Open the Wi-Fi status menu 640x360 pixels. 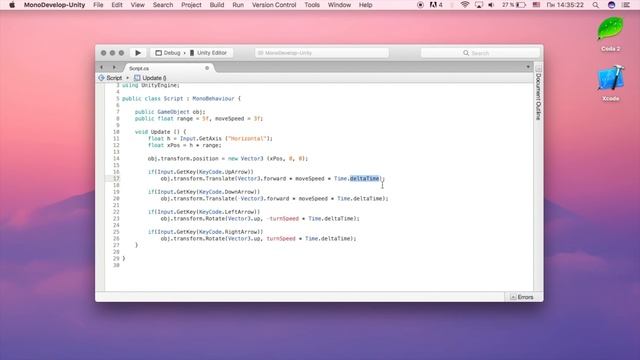pos(464,5)
